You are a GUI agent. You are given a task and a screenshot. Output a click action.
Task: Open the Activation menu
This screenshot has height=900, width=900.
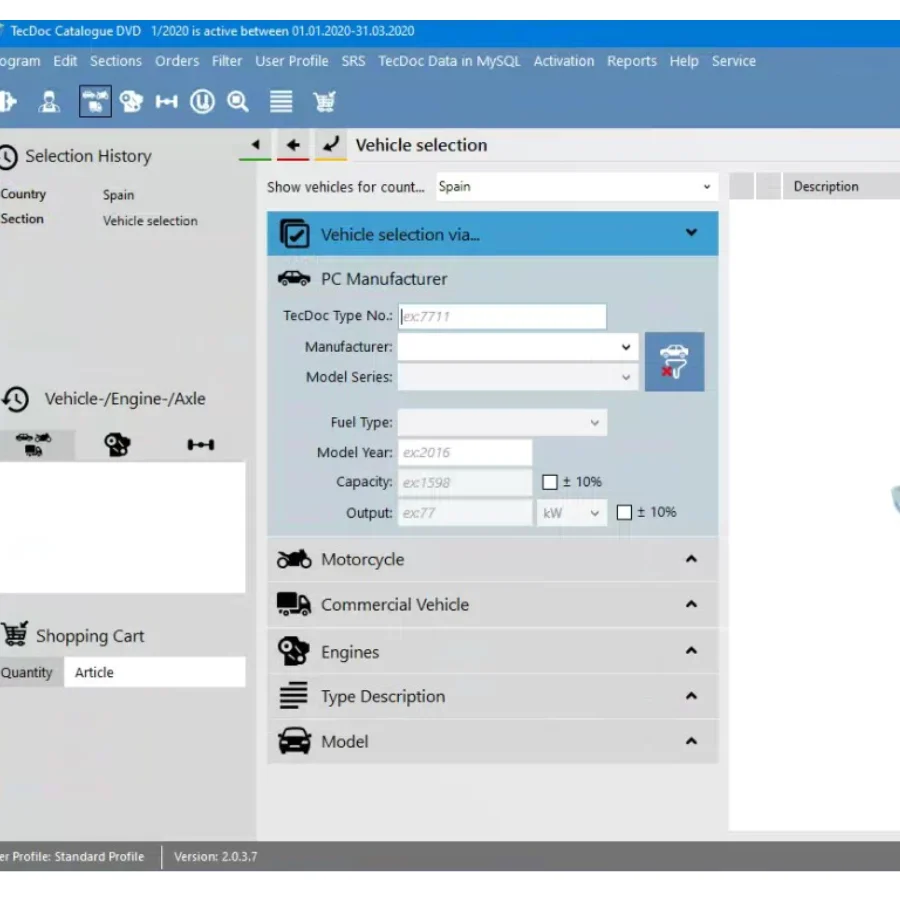(564, 61)
